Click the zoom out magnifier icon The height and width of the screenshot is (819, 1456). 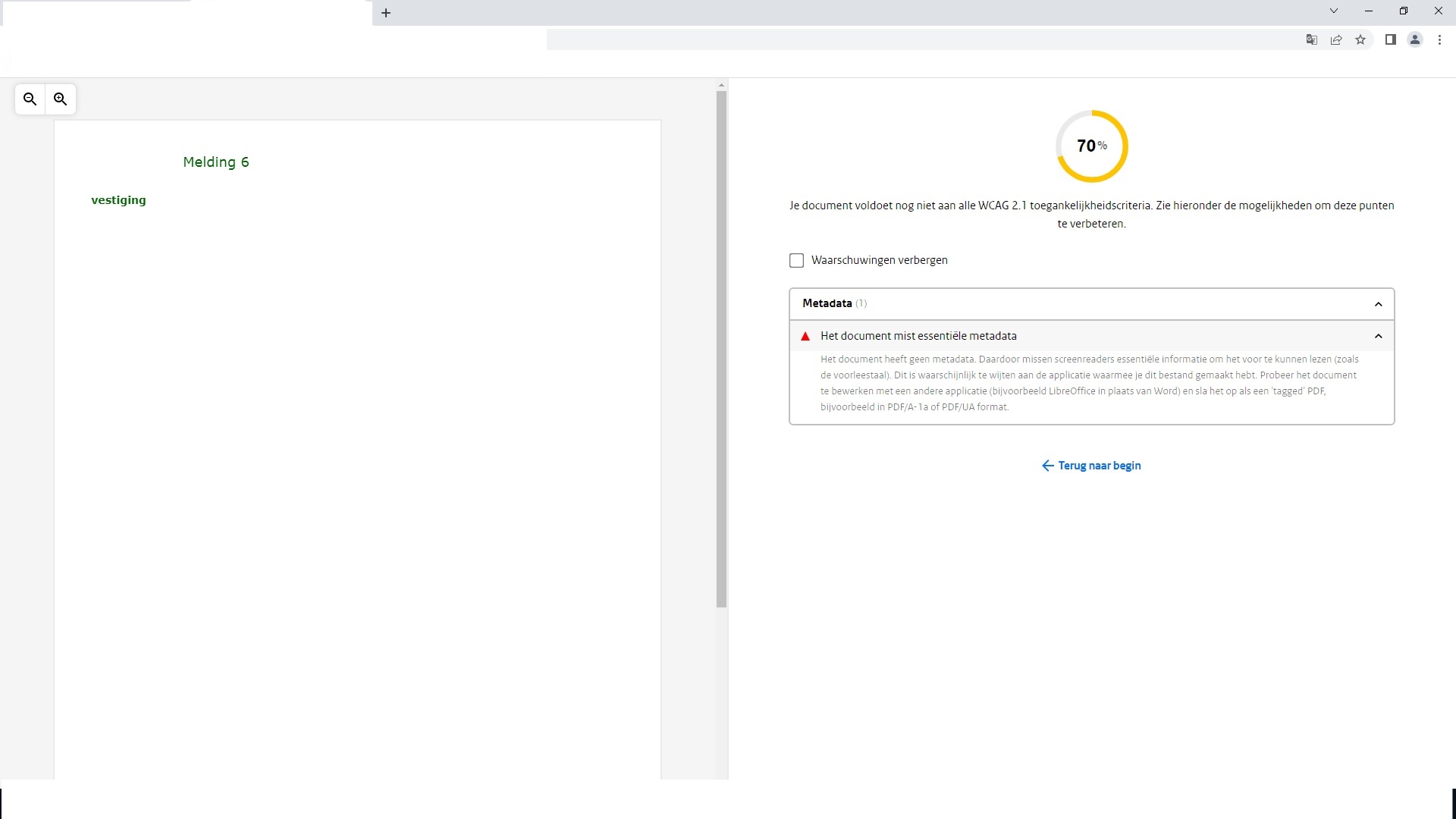pos(30,99)
